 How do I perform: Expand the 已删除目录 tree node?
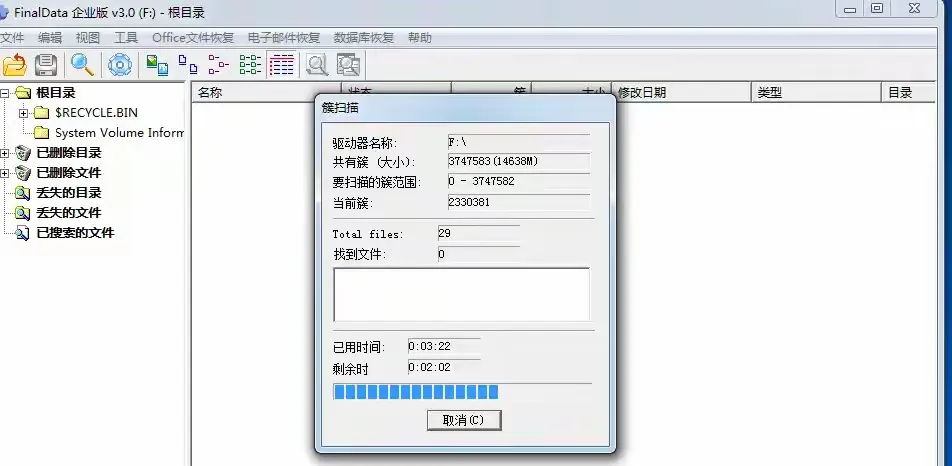tap(4, 154)
